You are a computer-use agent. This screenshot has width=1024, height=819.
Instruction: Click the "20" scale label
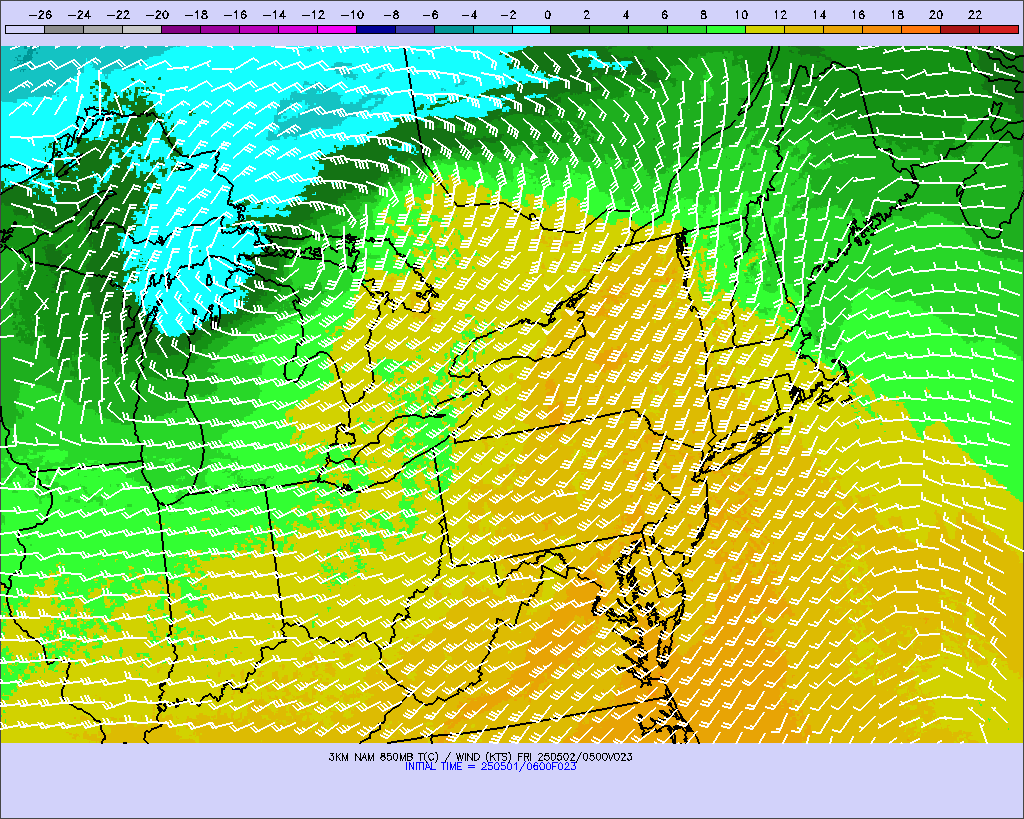[x=936, y=15]
